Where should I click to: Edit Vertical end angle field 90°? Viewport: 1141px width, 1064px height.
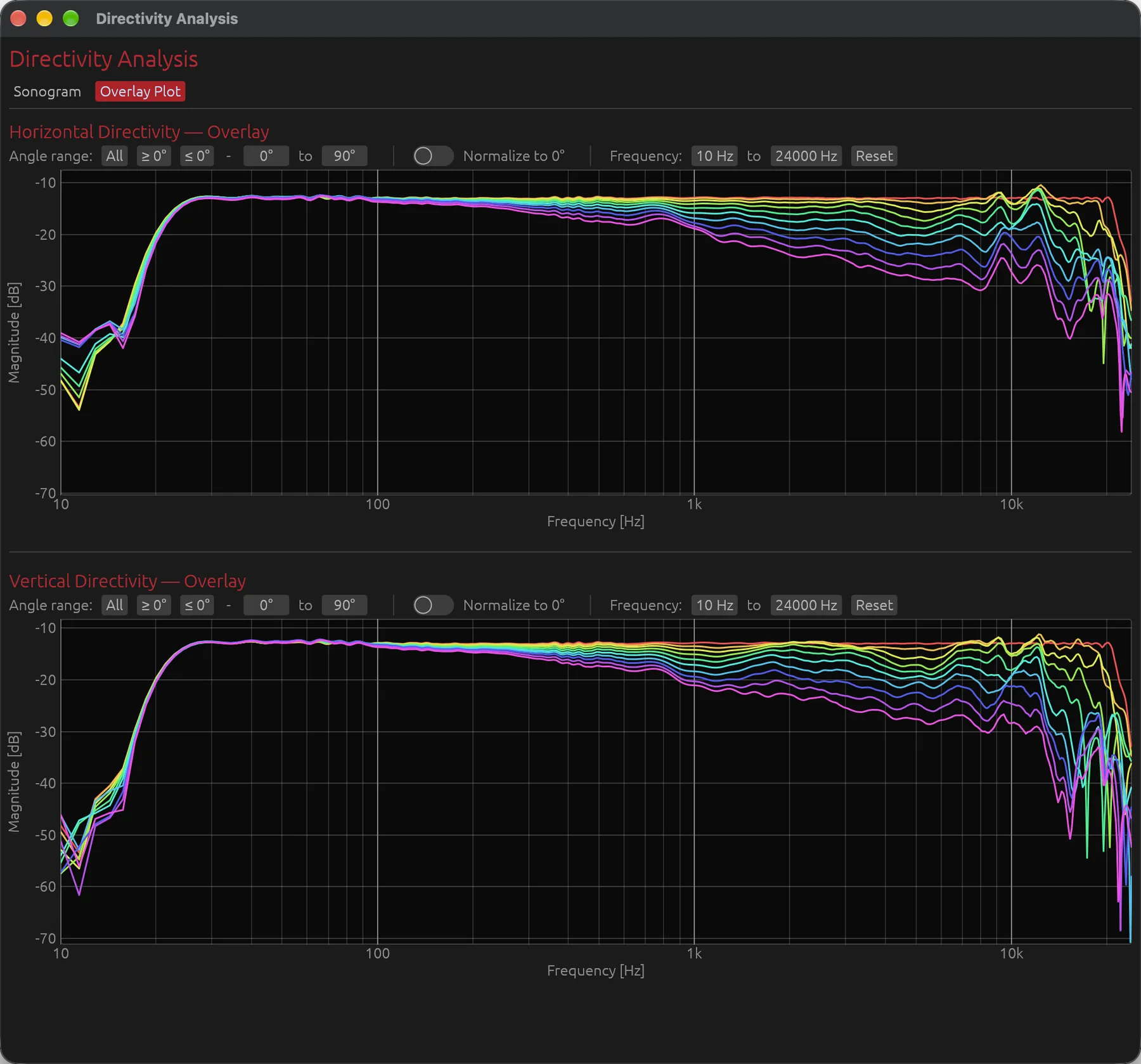(344, 605)
